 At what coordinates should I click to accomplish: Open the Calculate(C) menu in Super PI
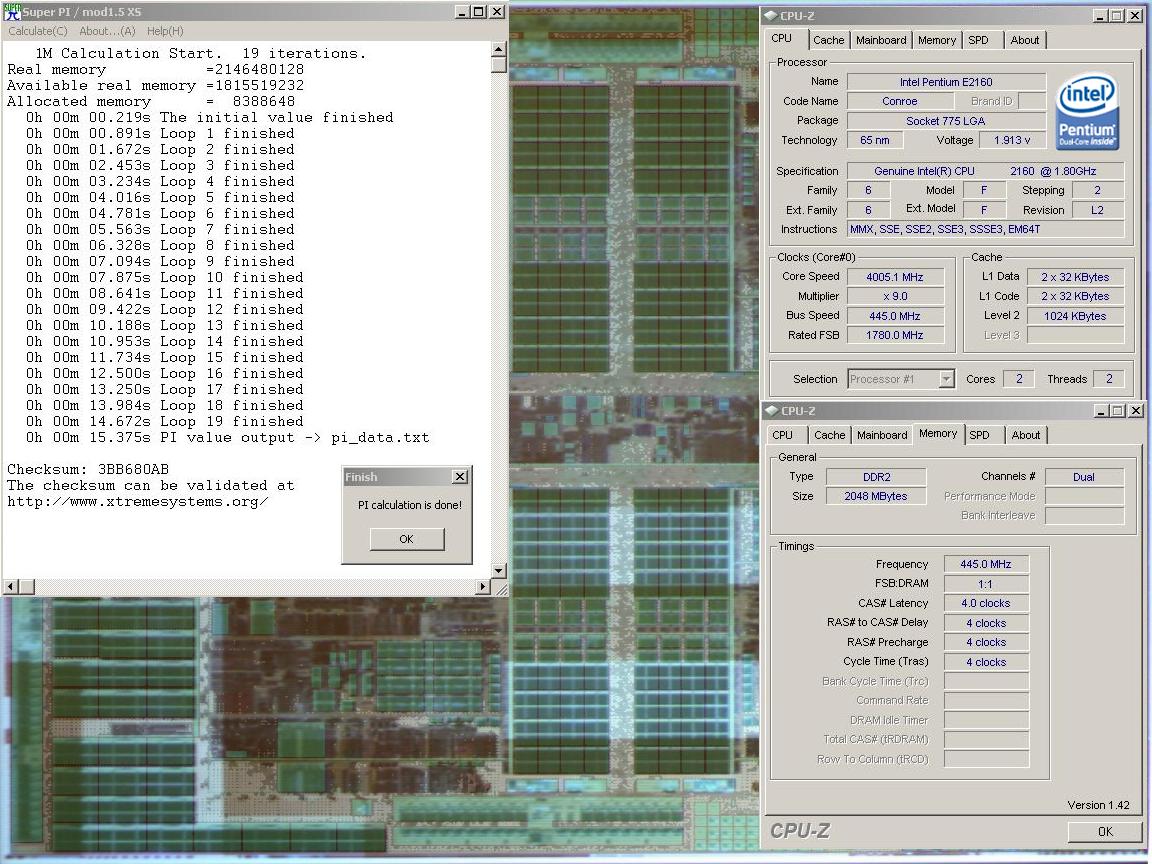coord(37,31)
